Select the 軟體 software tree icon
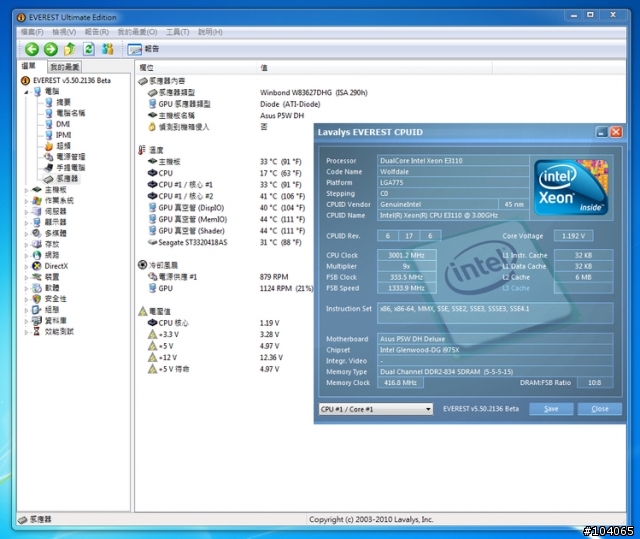 click(x=37, y=288)
